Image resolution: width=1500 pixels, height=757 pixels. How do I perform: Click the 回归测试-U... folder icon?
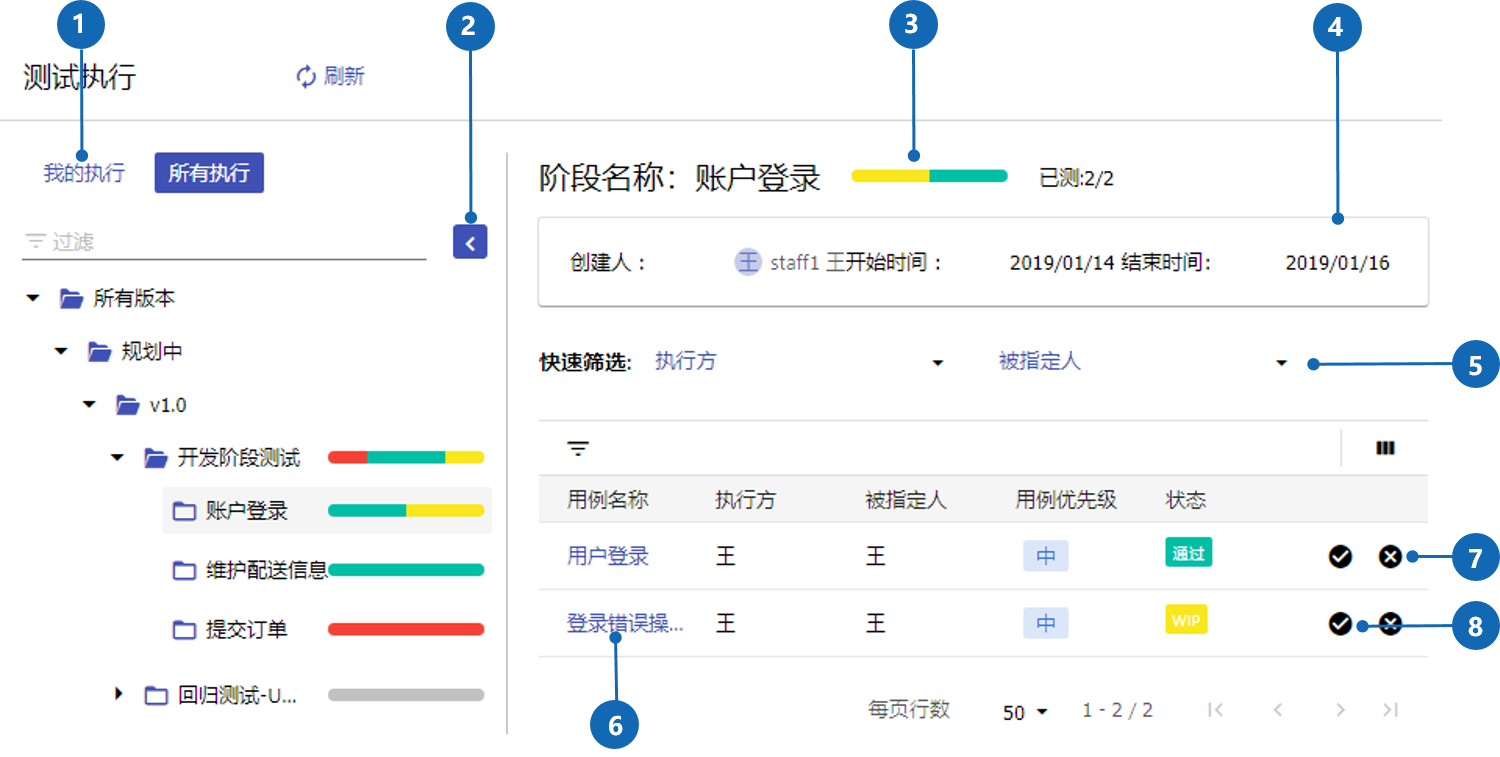point(155,695)
